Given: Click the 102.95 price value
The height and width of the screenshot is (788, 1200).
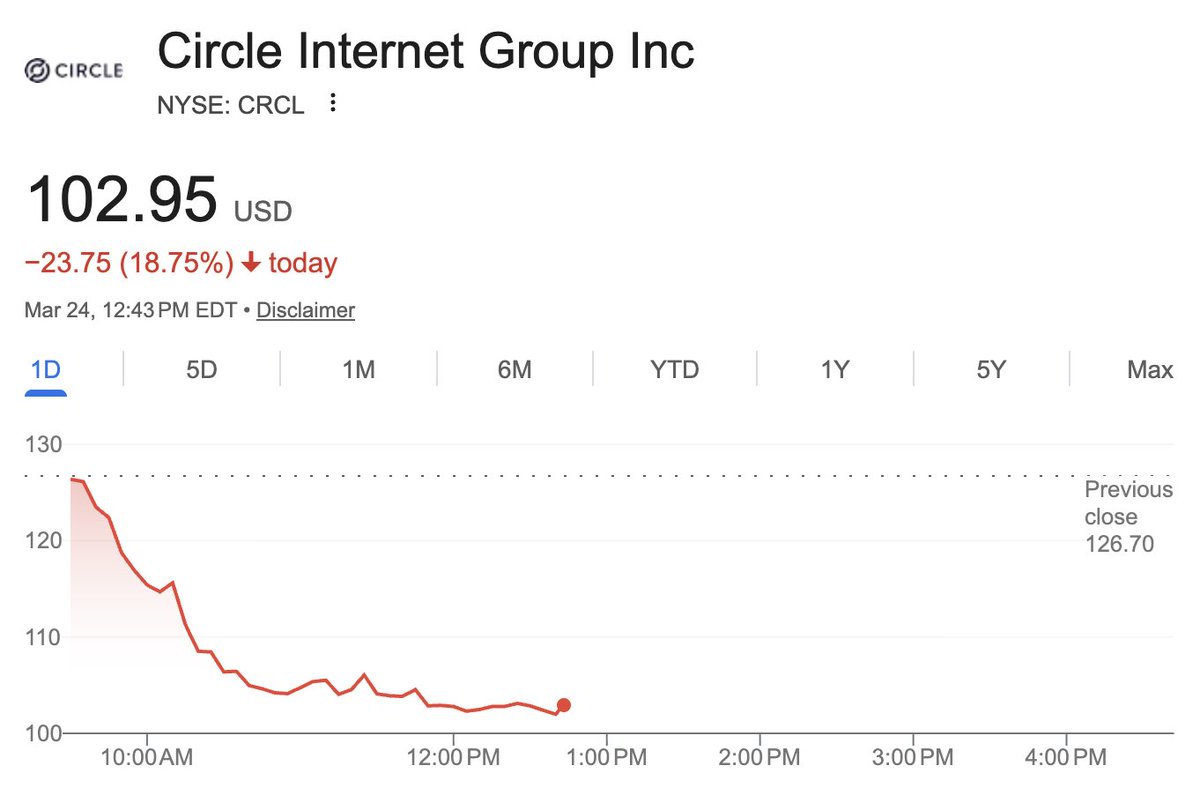Looking at the screenshot, I should pyautogui.click(x=121, y=200).
